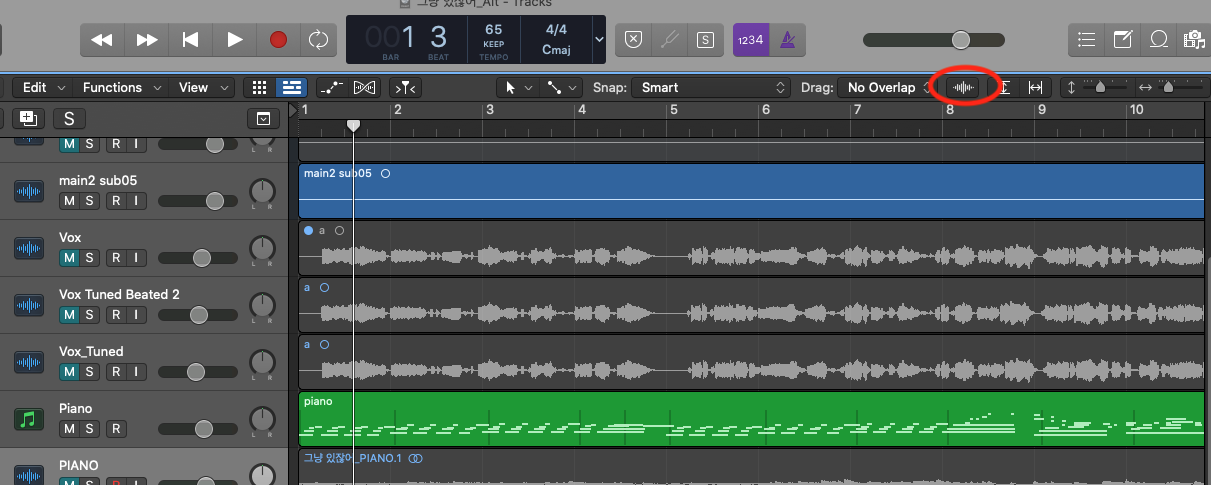Screen dimensions: 1211x485
Task: Click the main2 sub05 pan knob
Action: 262,190
